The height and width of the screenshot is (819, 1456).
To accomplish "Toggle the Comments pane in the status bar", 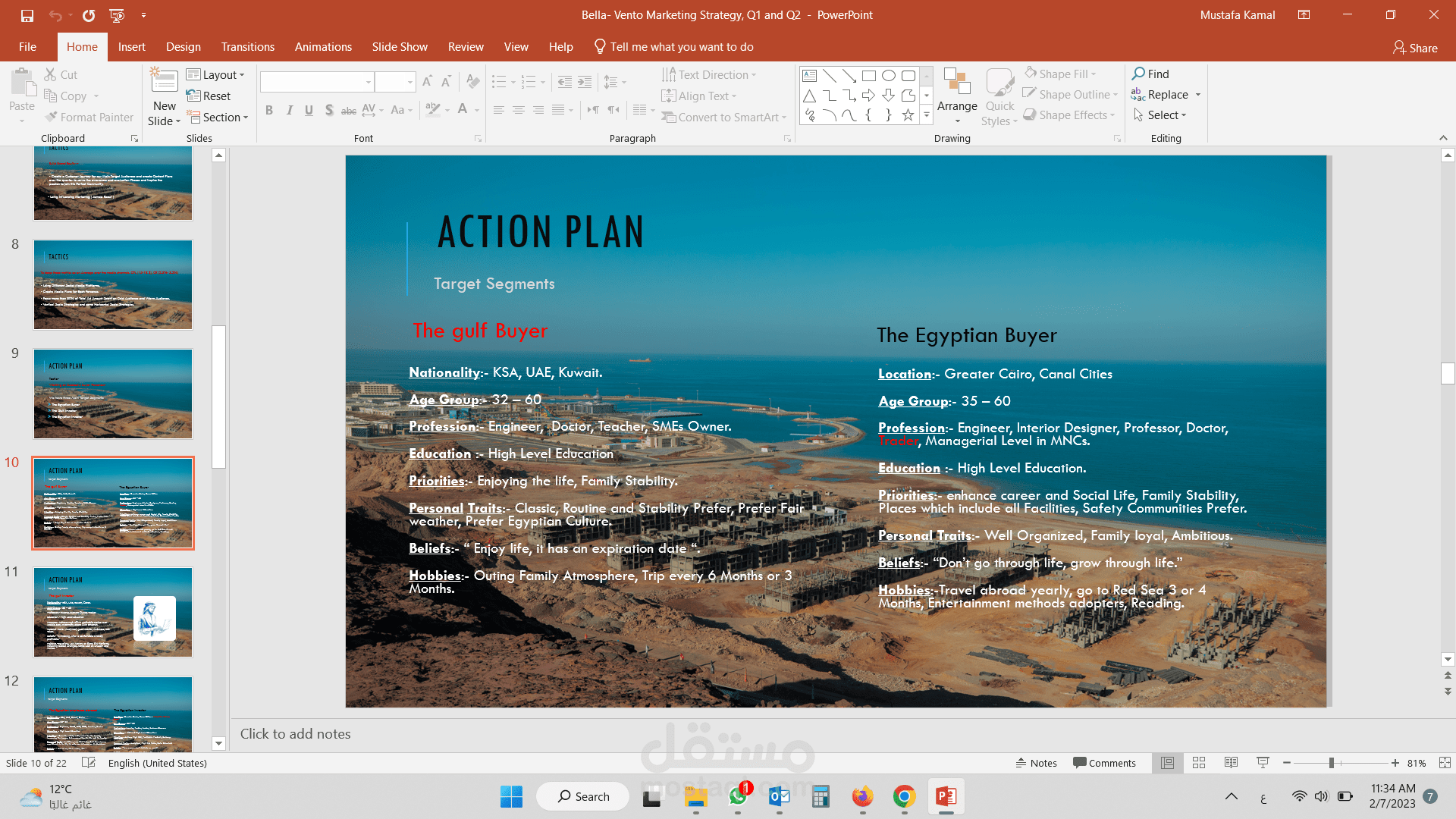I will [x=1104, y=763].
